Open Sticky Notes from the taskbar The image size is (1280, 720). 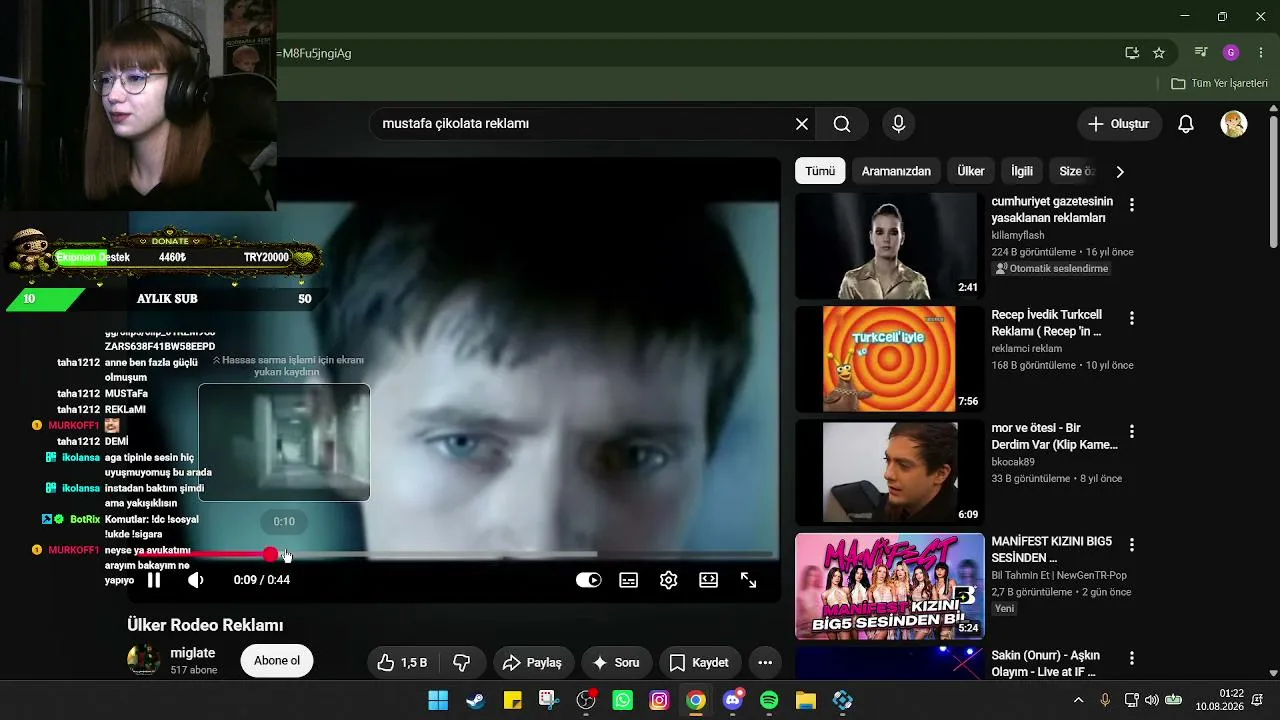click(512, 700)
